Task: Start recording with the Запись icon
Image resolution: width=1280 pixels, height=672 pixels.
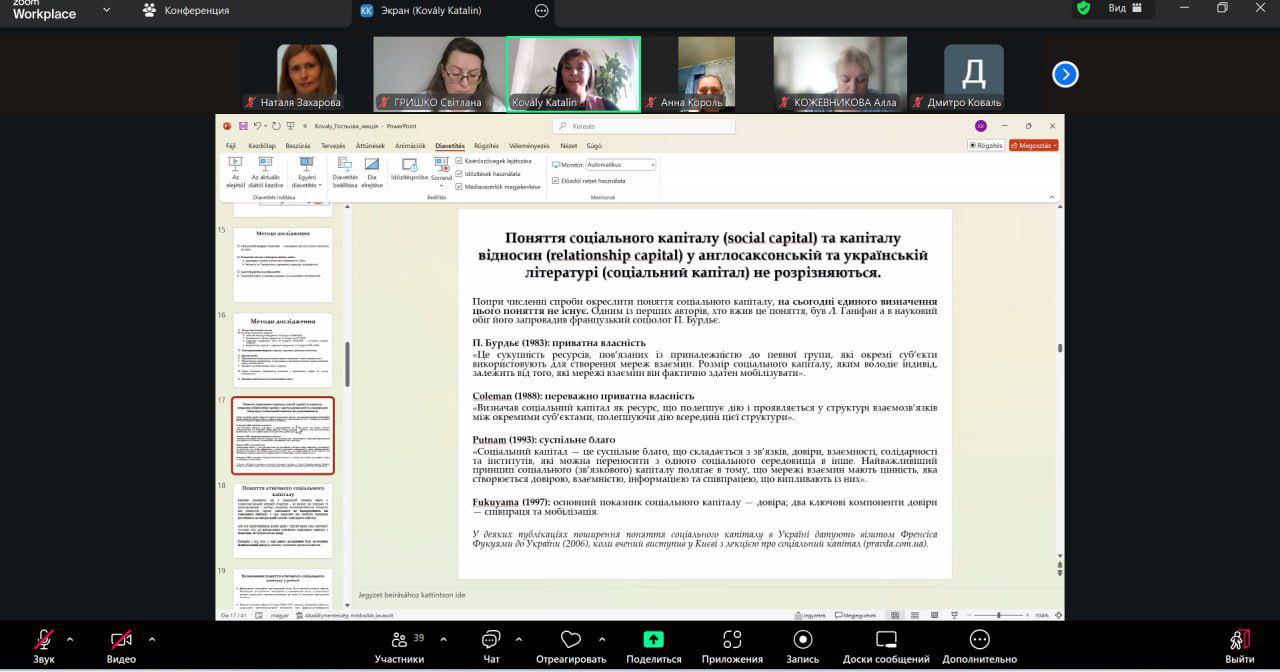Action: click(802, 640)
